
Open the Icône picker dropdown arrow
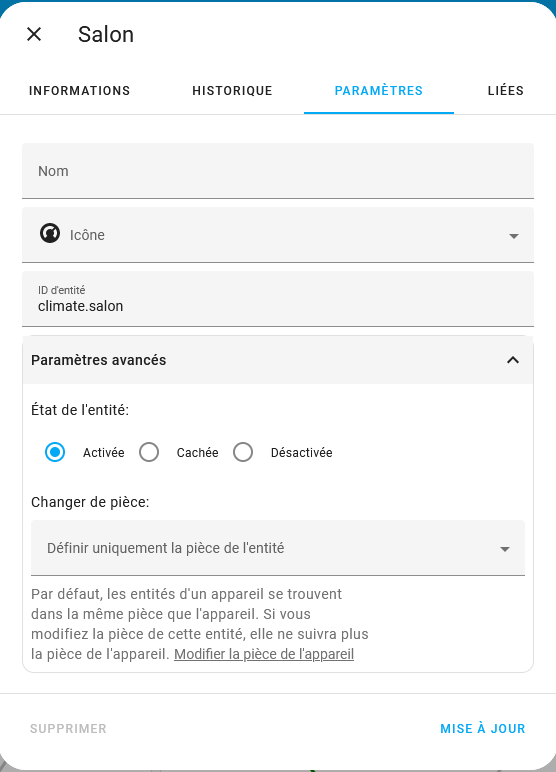[513, 236]
